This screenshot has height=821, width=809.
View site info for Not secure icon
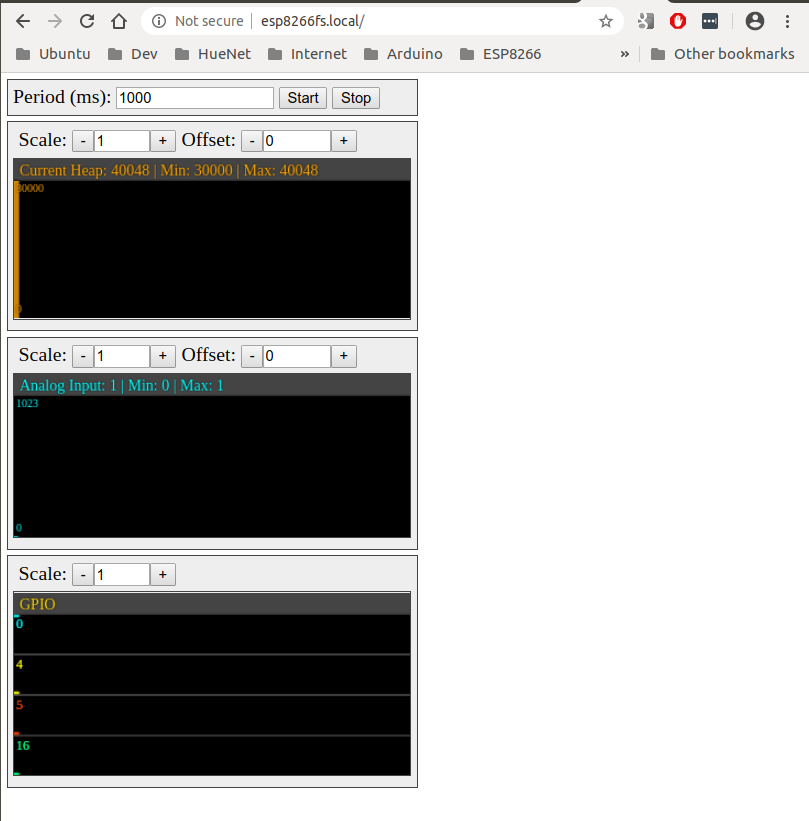[160, 21]
